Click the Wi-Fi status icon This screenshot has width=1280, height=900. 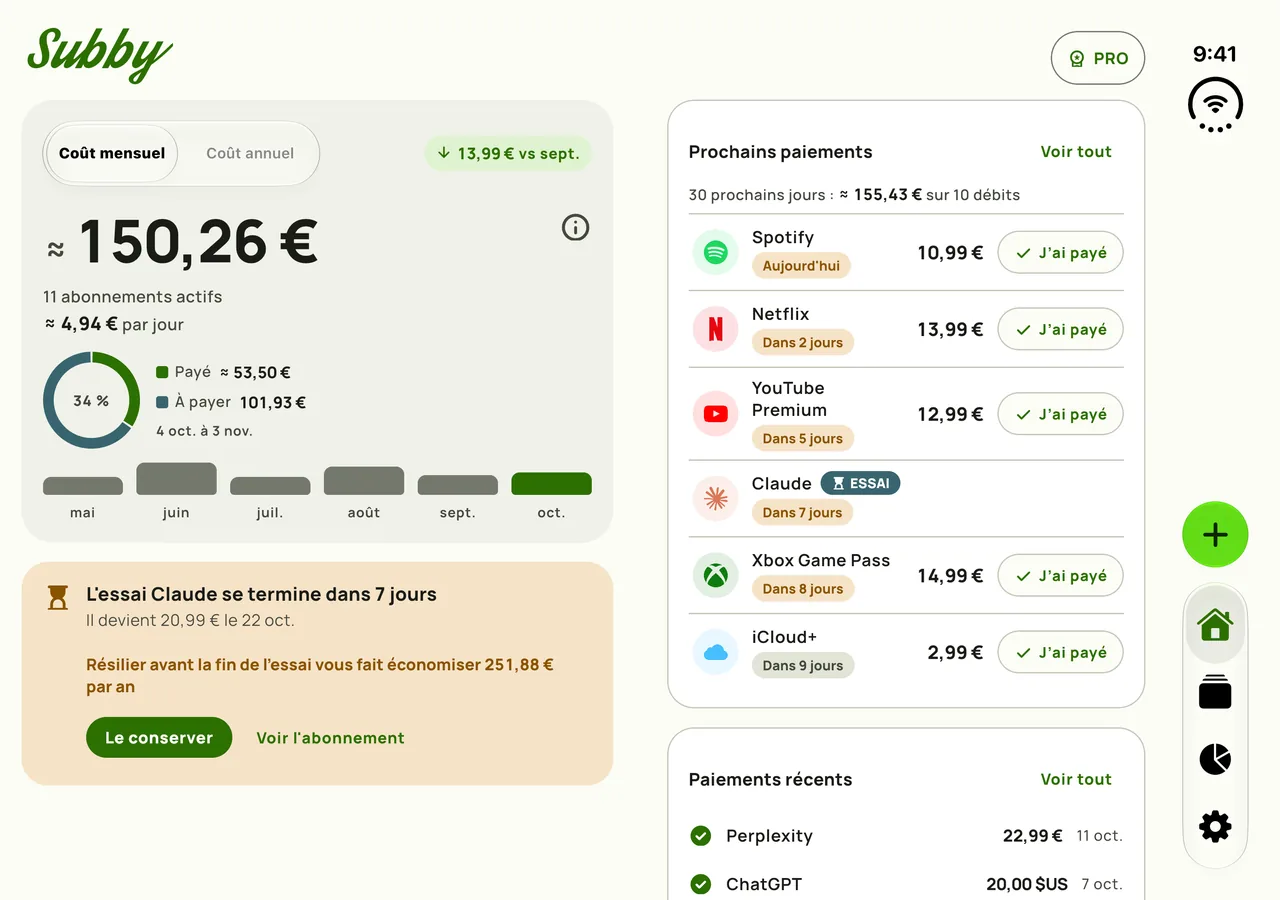(1215, 105)
